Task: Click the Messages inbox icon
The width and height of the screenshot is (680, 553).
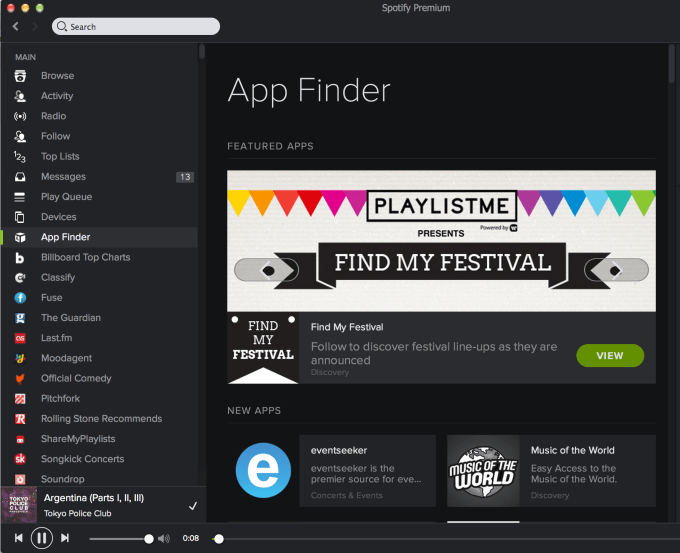Action: 20,177
